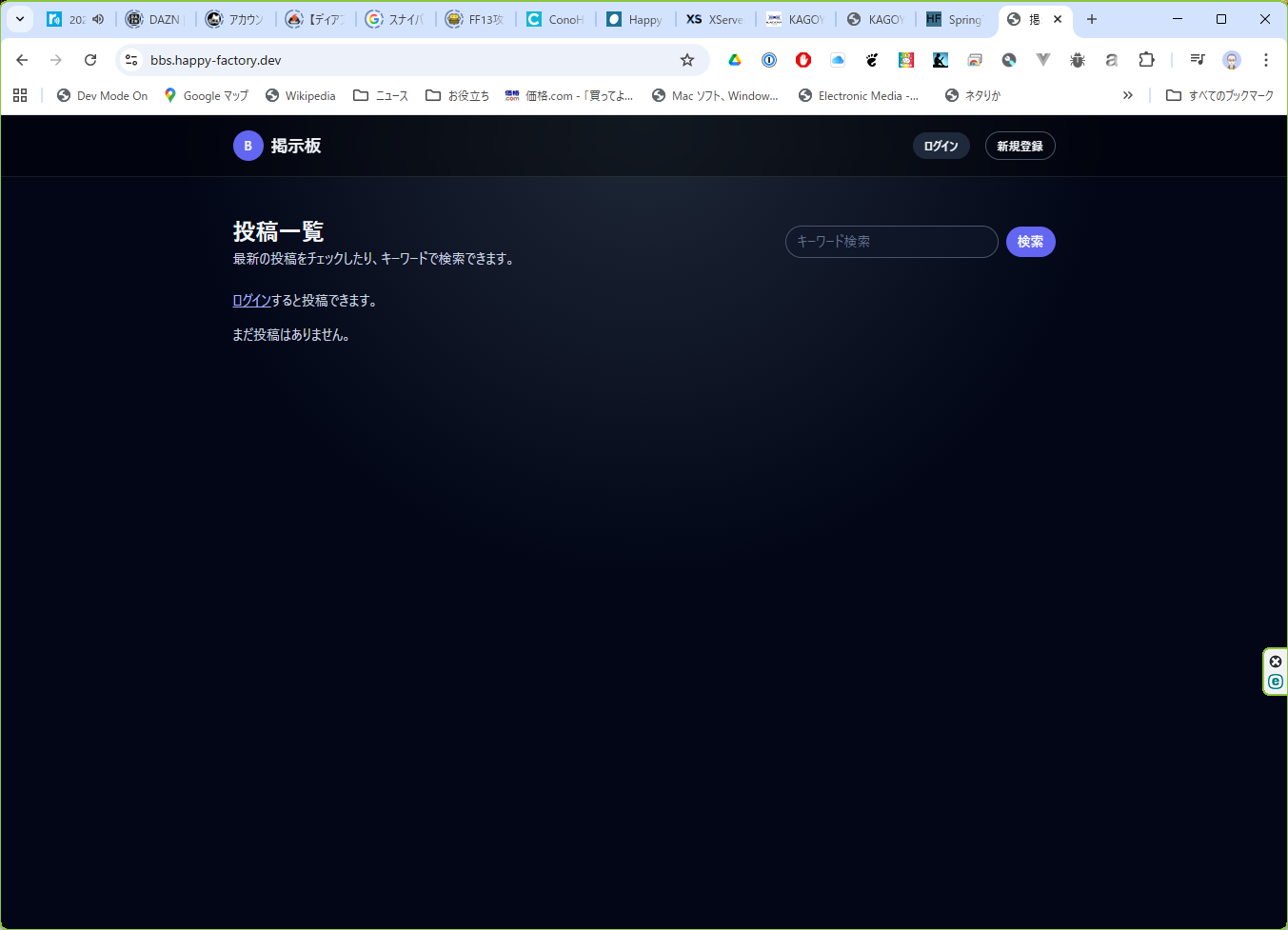Click the 新規登録 button

click(1020, 146)
